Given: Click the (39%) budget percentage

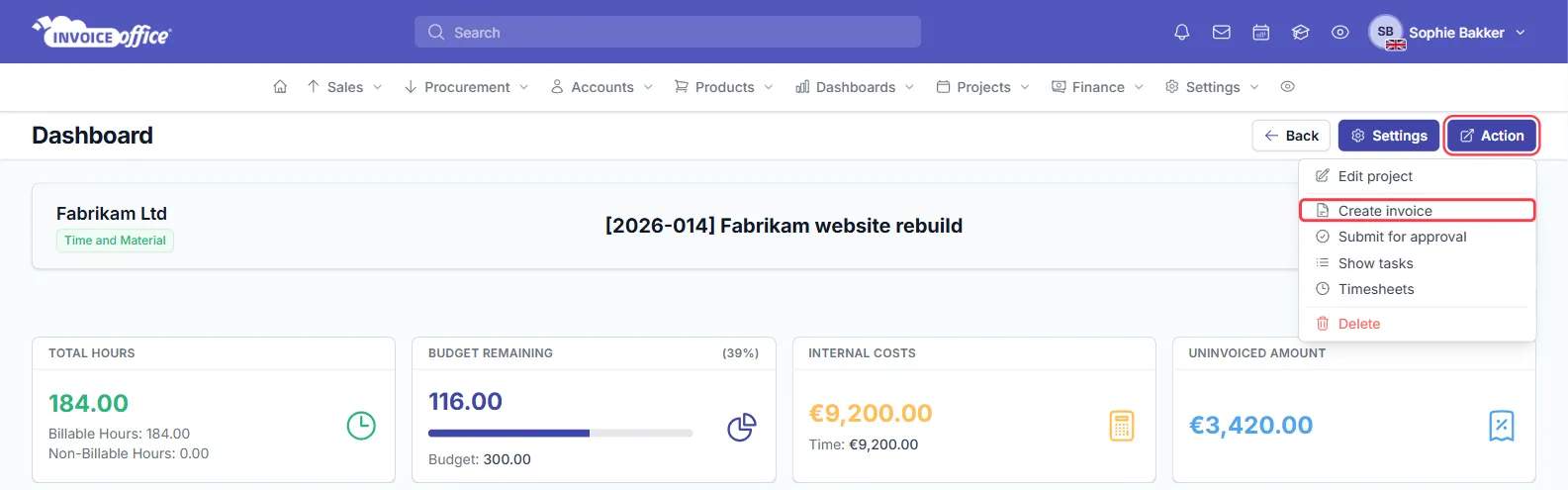Looking at the screenshot, I should (x=741, y=353).
